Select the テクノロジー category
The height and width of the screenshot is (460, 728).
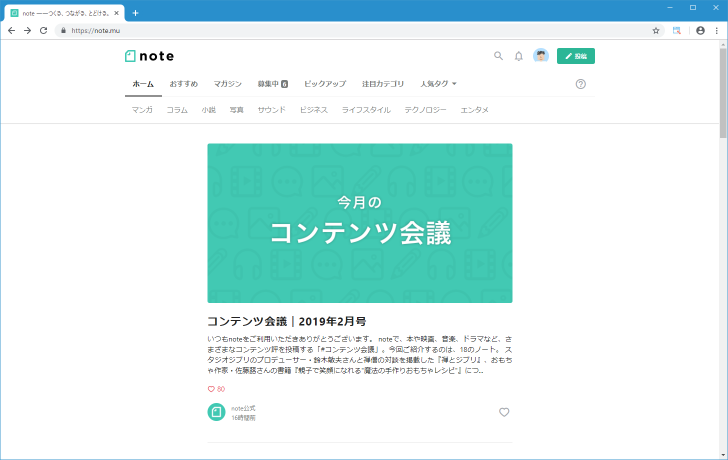coord(425,110)
